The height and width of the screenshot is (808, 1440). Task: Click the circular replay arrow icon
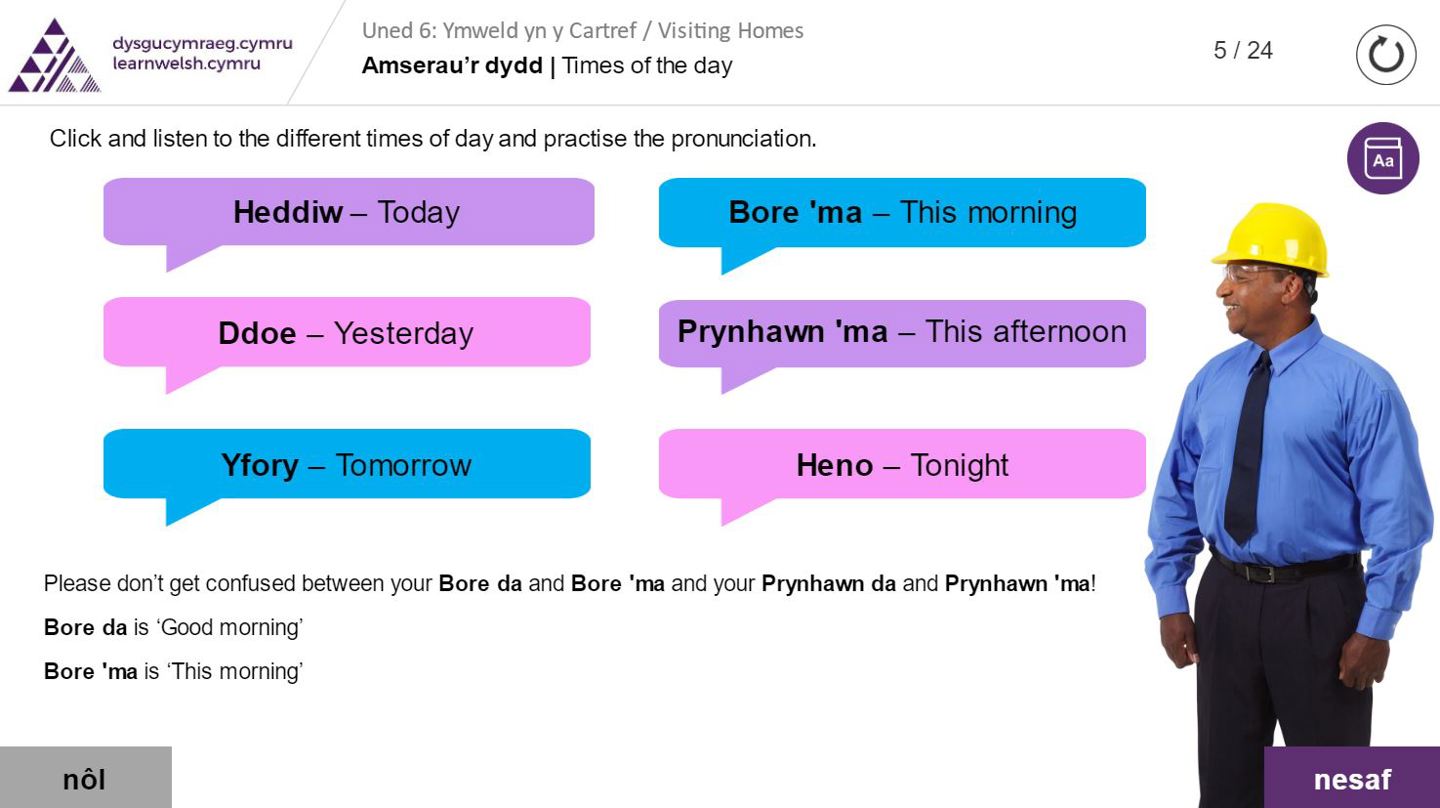(x=1386, y=55)
